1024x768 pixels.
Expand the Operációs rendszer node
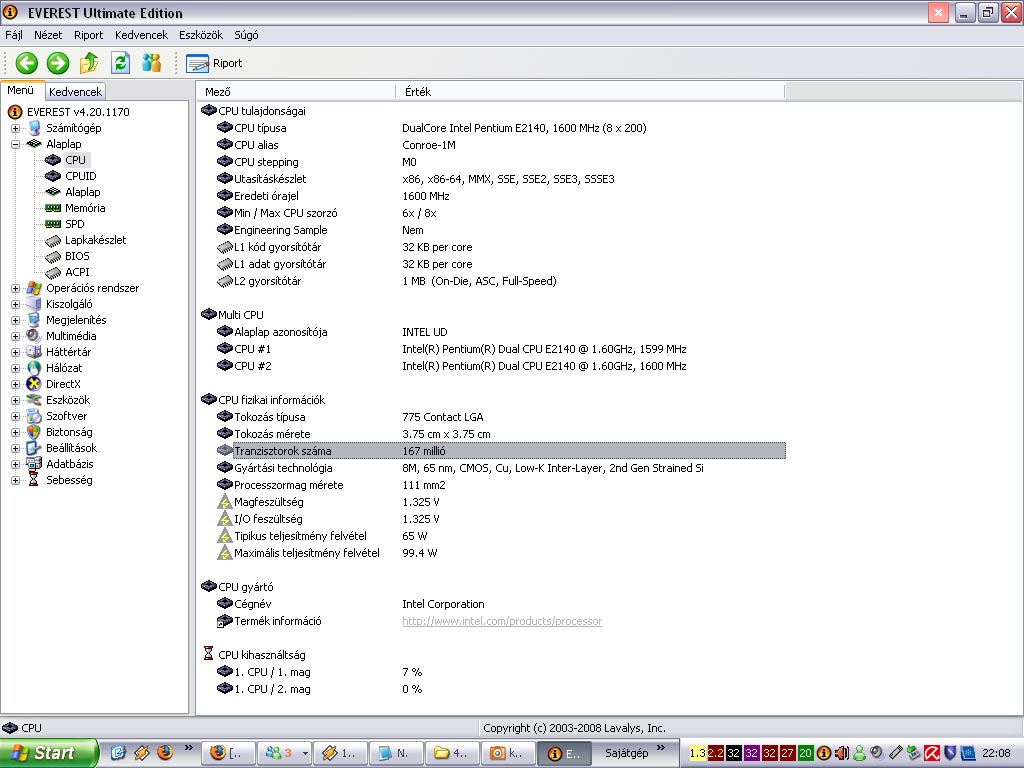click(x=15, y=288)
